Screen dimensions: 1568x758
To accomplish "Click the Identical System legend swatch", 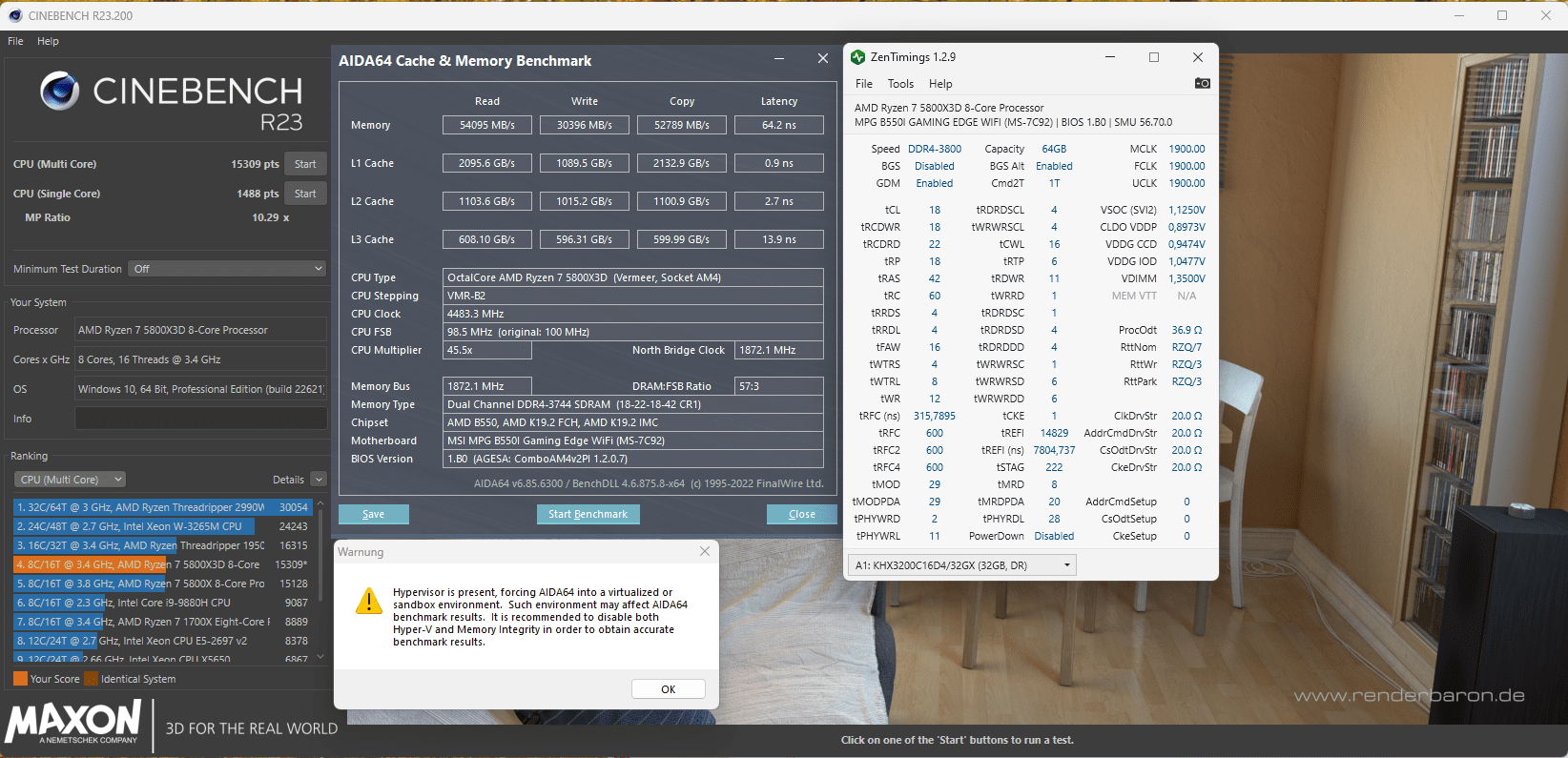I will (91, 679).
